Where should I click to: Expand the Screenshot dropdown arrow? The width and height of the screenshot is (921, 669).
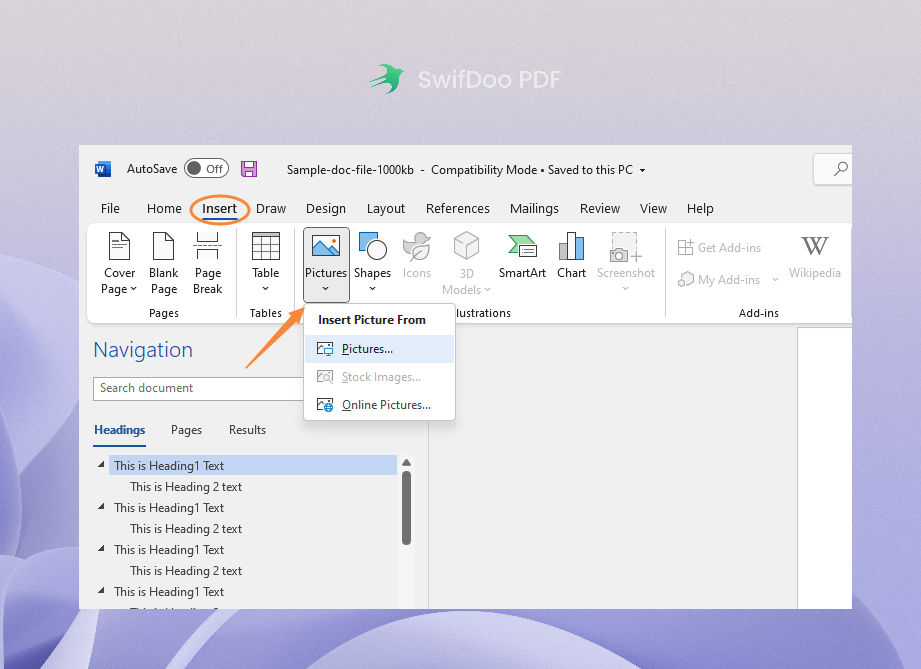pyautogui.click(x=626, y=288)
